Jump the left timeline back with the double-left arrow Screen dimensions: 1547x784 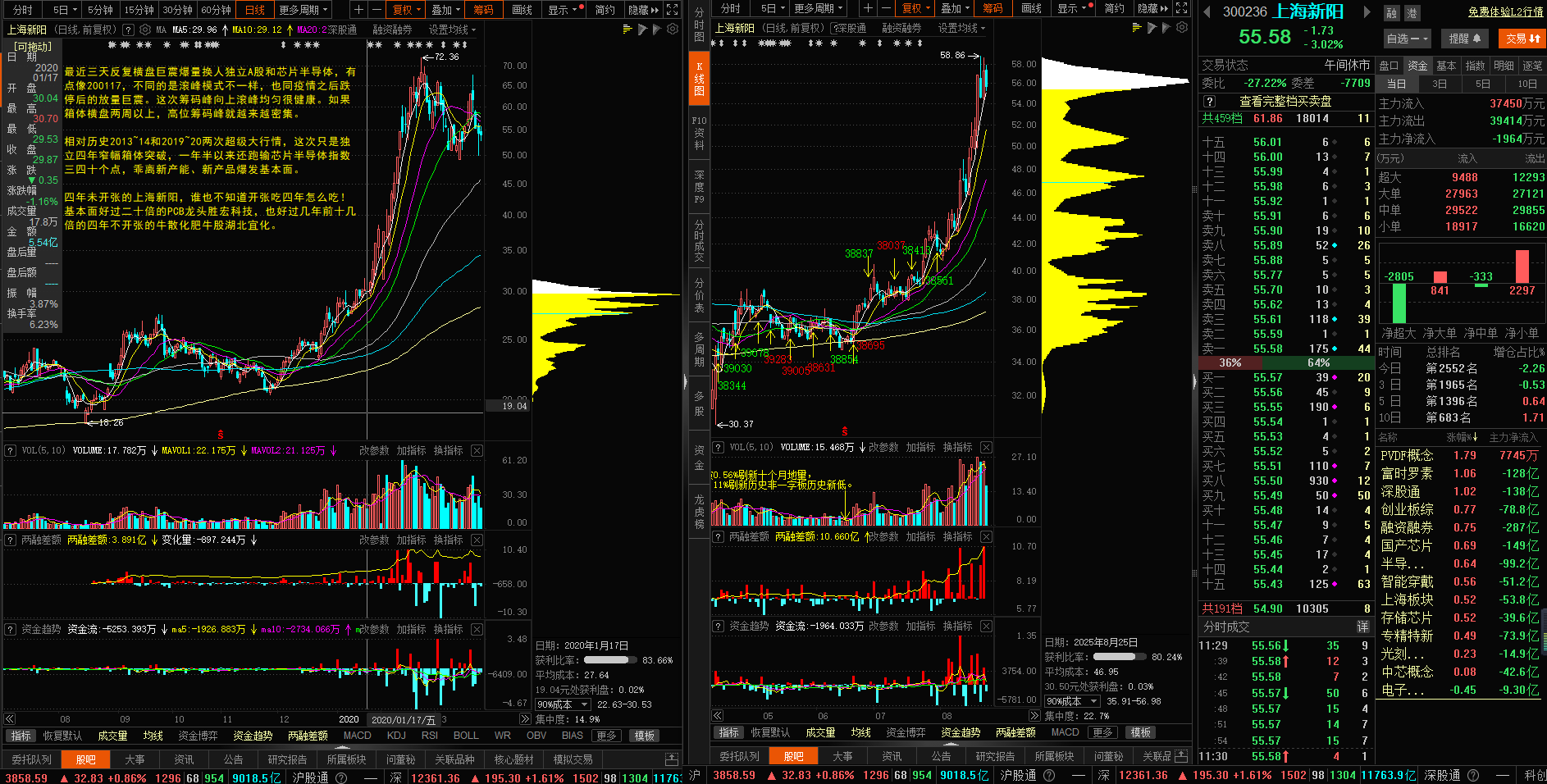pos(10,719)
